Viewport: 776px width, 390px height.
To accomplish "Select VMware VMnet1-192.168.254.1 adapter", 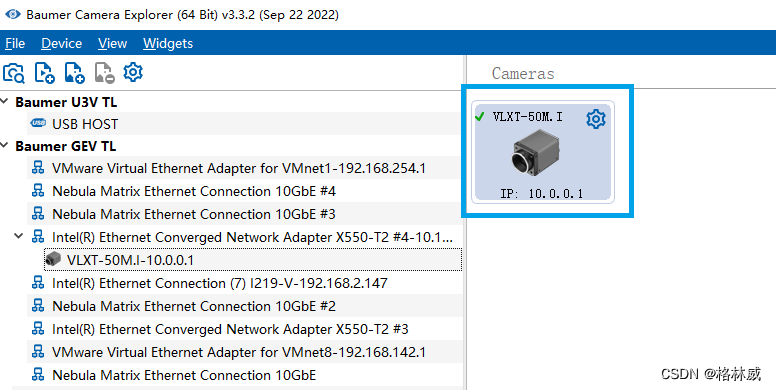I will 245,168.
